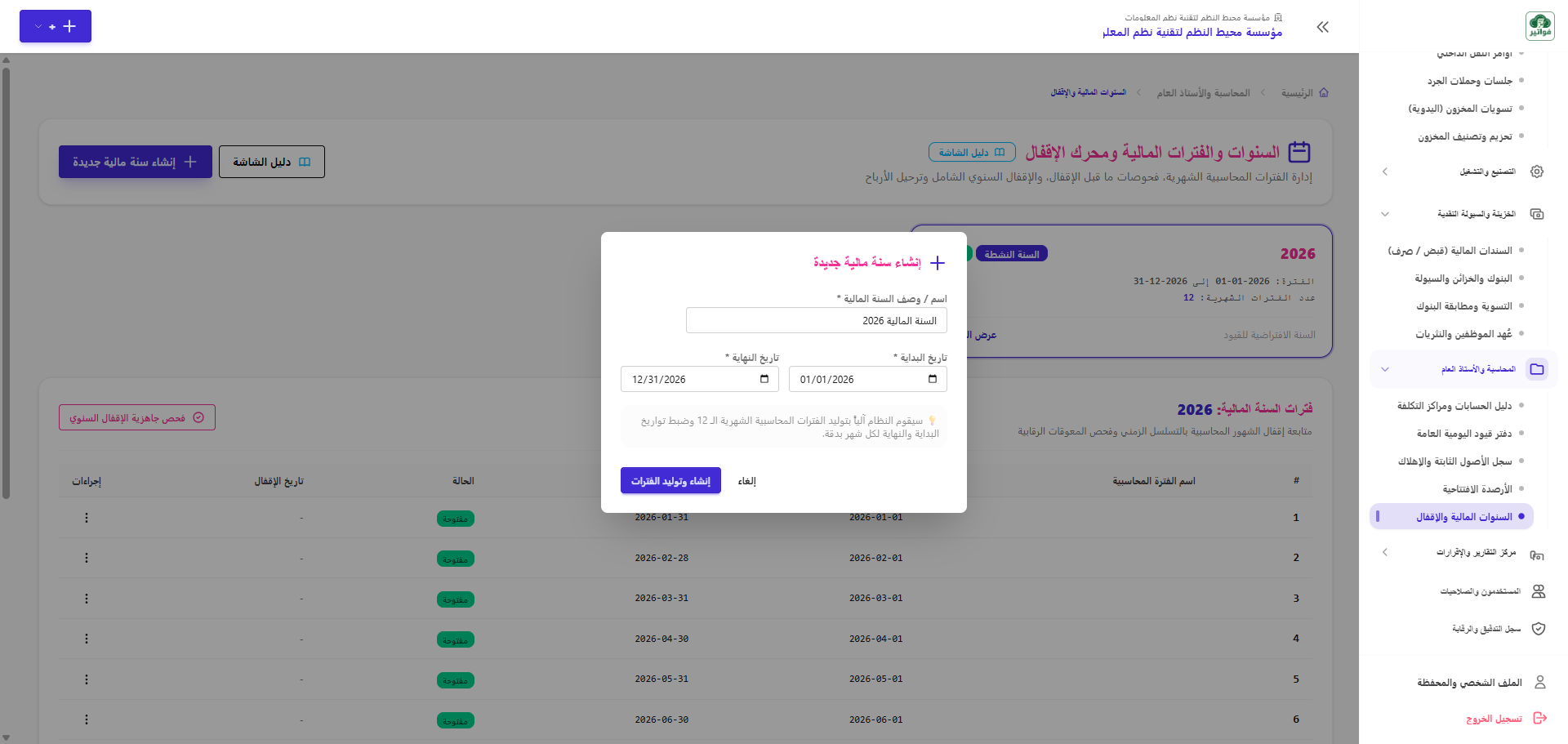Expand the التصنيع والتشغيل section chevron
This screenshot has height=744, width=1568.
pos(1385,172)
